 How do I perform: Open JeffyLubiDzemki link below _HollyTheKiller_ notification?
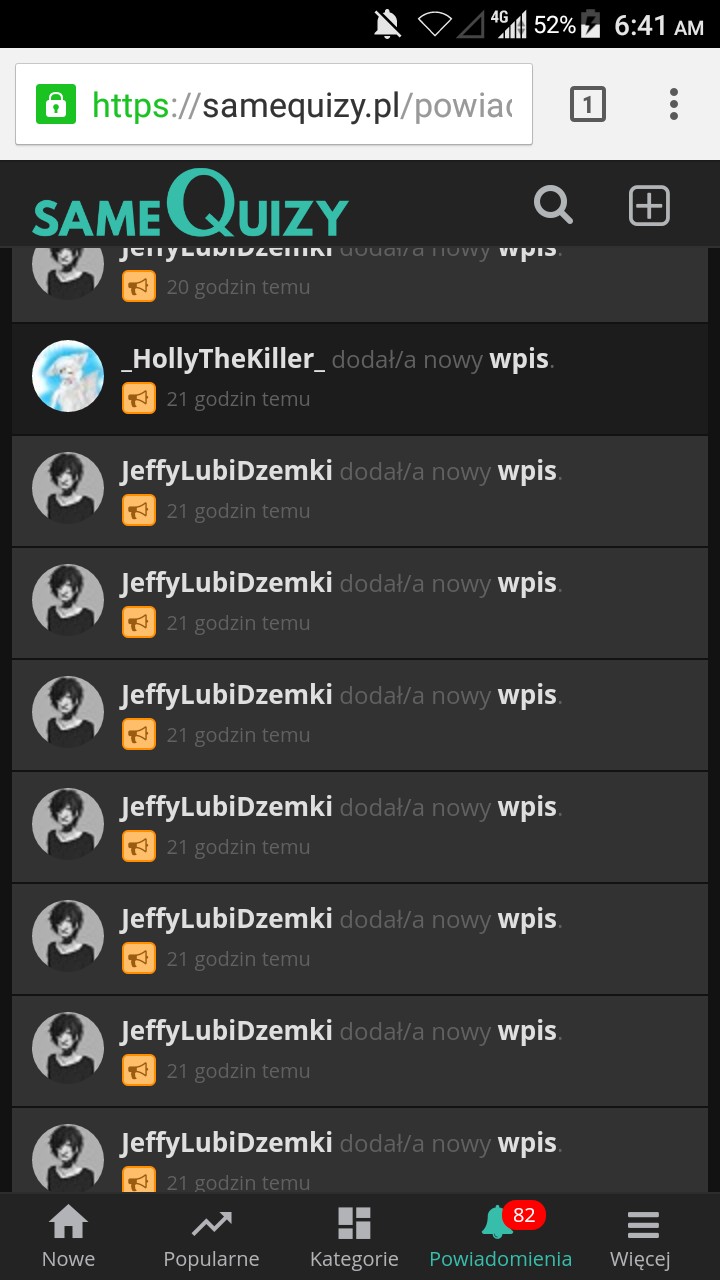(x=227, y=471)
